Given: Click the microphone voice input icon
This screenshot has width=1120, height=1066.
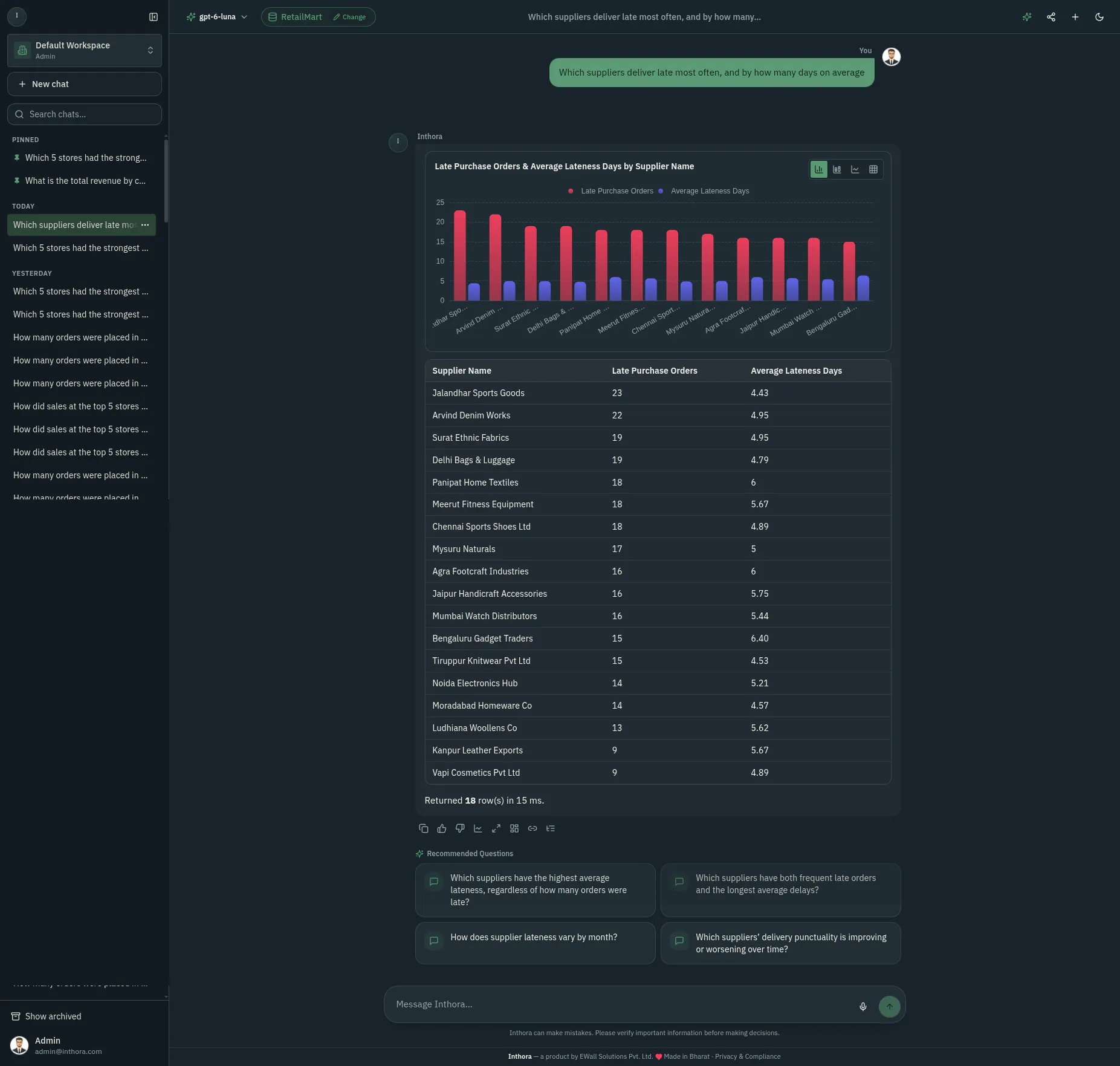Looking at the screenshot, I should [863, 1007].
